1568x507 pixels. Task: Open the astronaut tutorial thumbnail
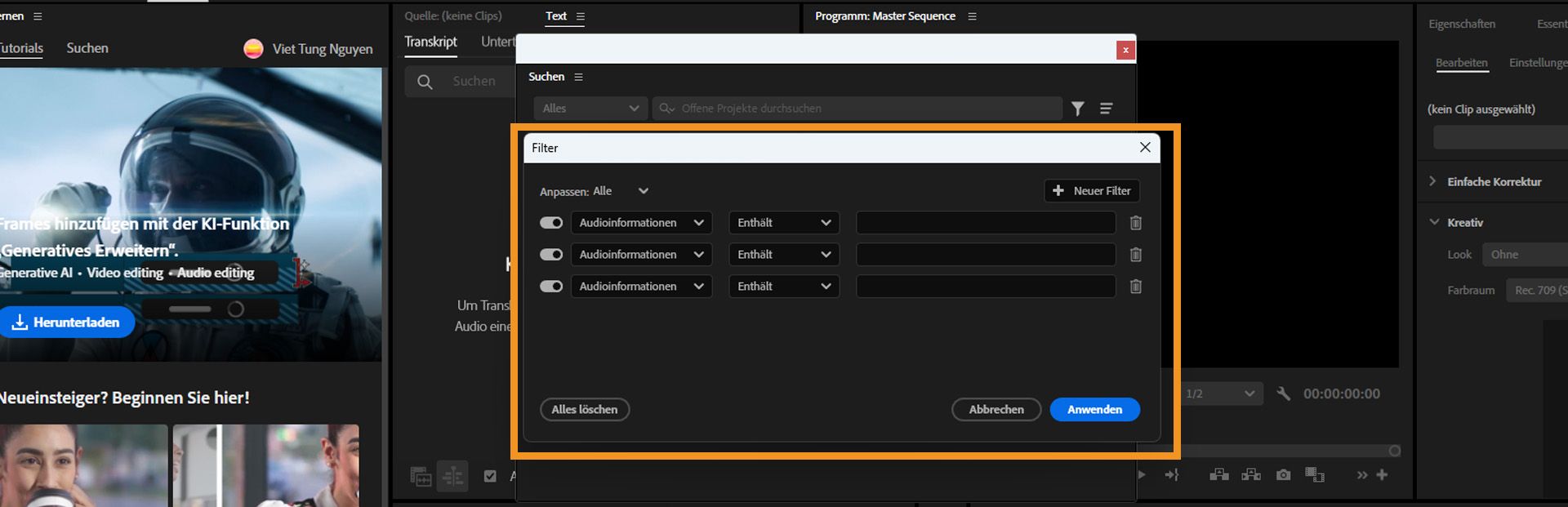click(191, 214)
